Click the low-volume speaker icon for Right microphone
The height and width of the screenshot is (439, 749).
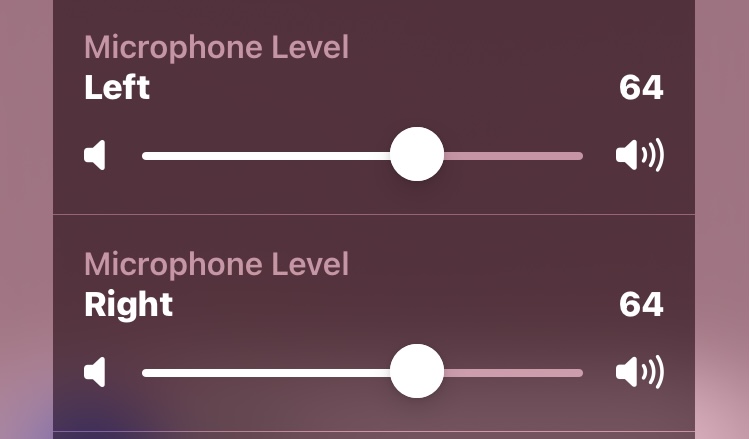pos(95,372)
